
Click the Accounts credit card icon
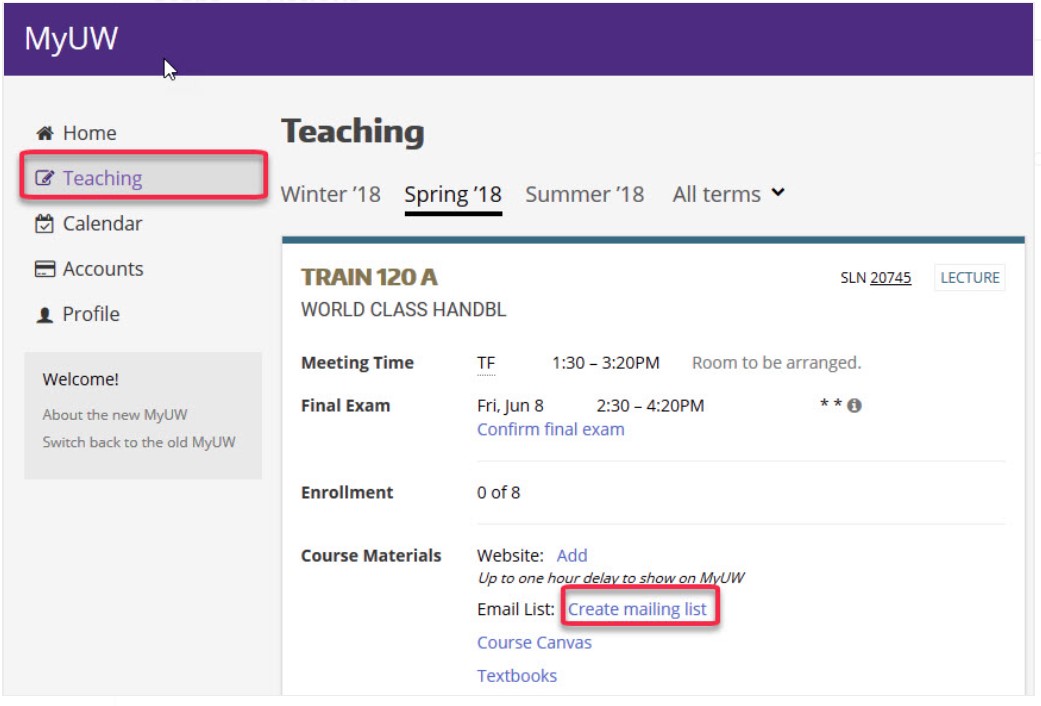point(44,269)
